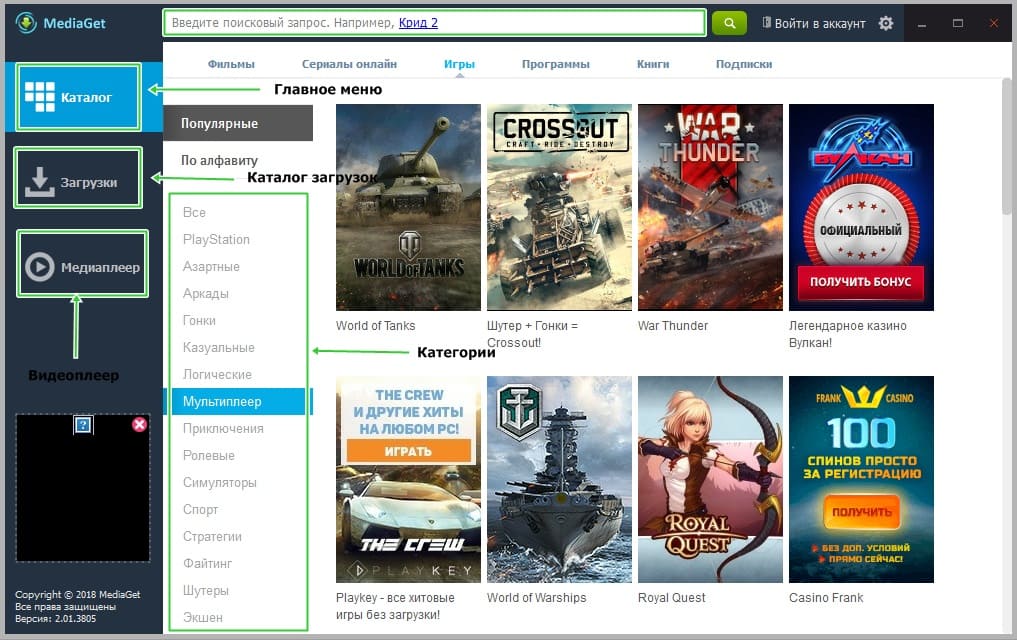The width and height of the screenshot is (1017, 640).
Task: Choose the Логические category
Action: point(217,374)
